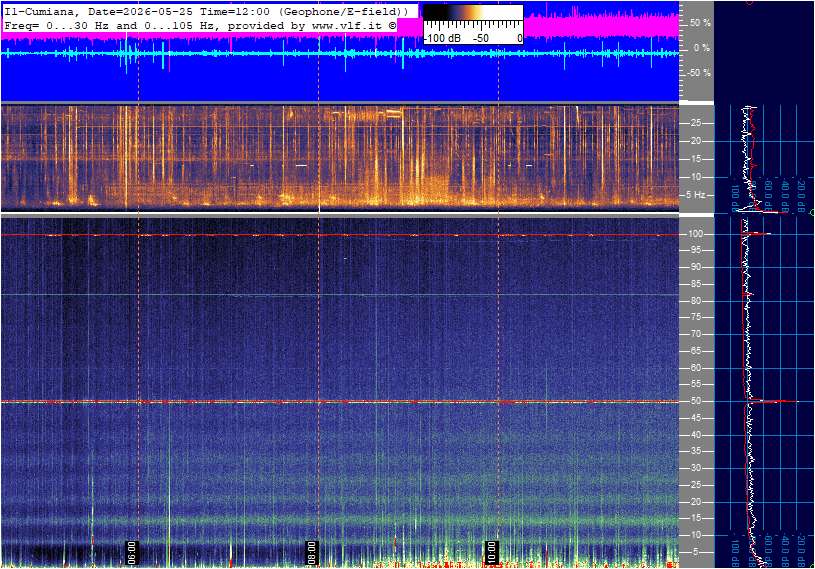Viewport: 815px width, 569px height.
Task: Click the 25 label on geophone 0-30 Hz axis
Action: tap(695, 123)
